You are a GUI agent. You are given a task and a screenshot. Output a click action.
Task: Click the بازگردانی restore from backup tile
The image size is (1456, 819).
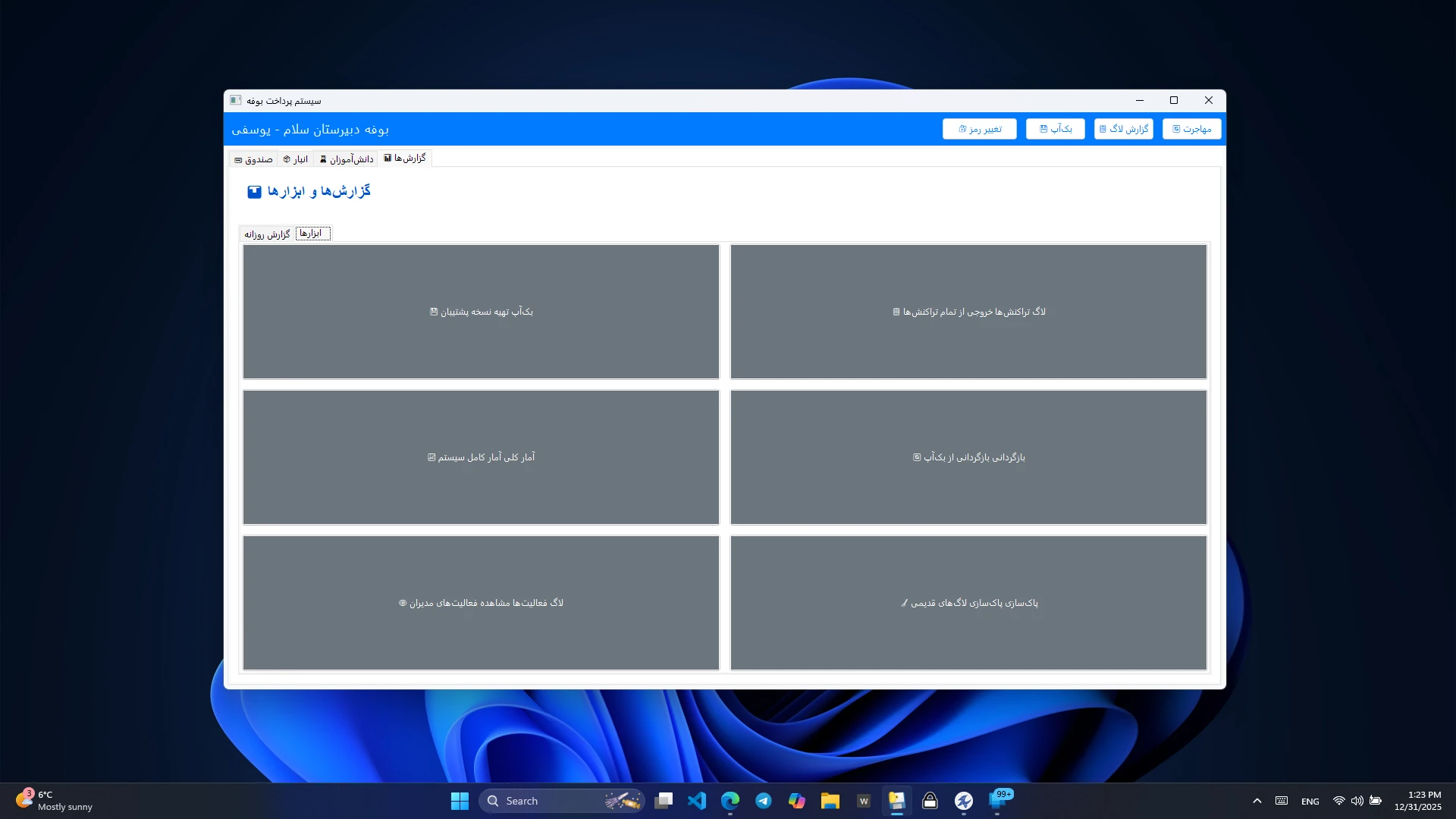968,457
